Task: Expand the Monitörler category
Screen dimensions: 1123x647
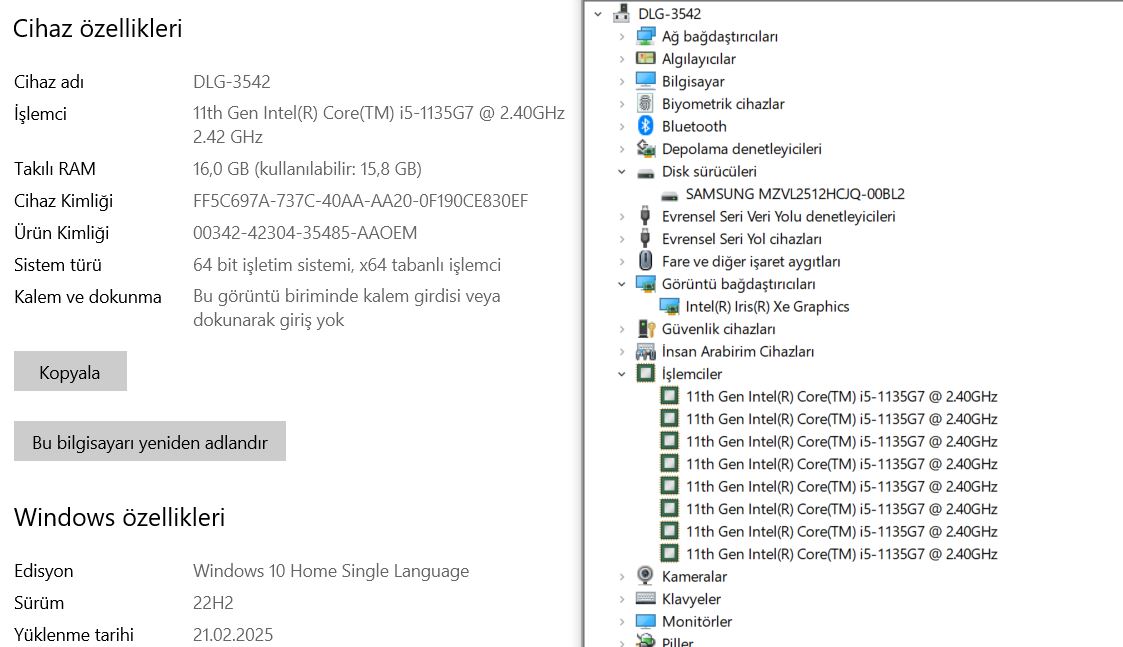Action: tap(622, 622)
